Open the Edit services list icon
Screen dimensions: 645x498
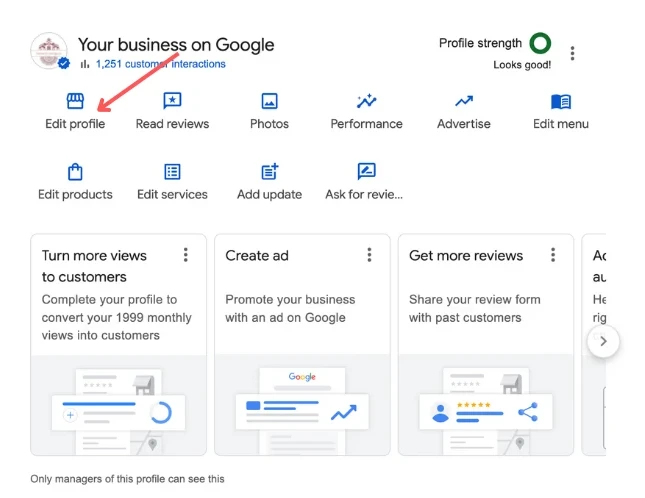pos(172,172)
